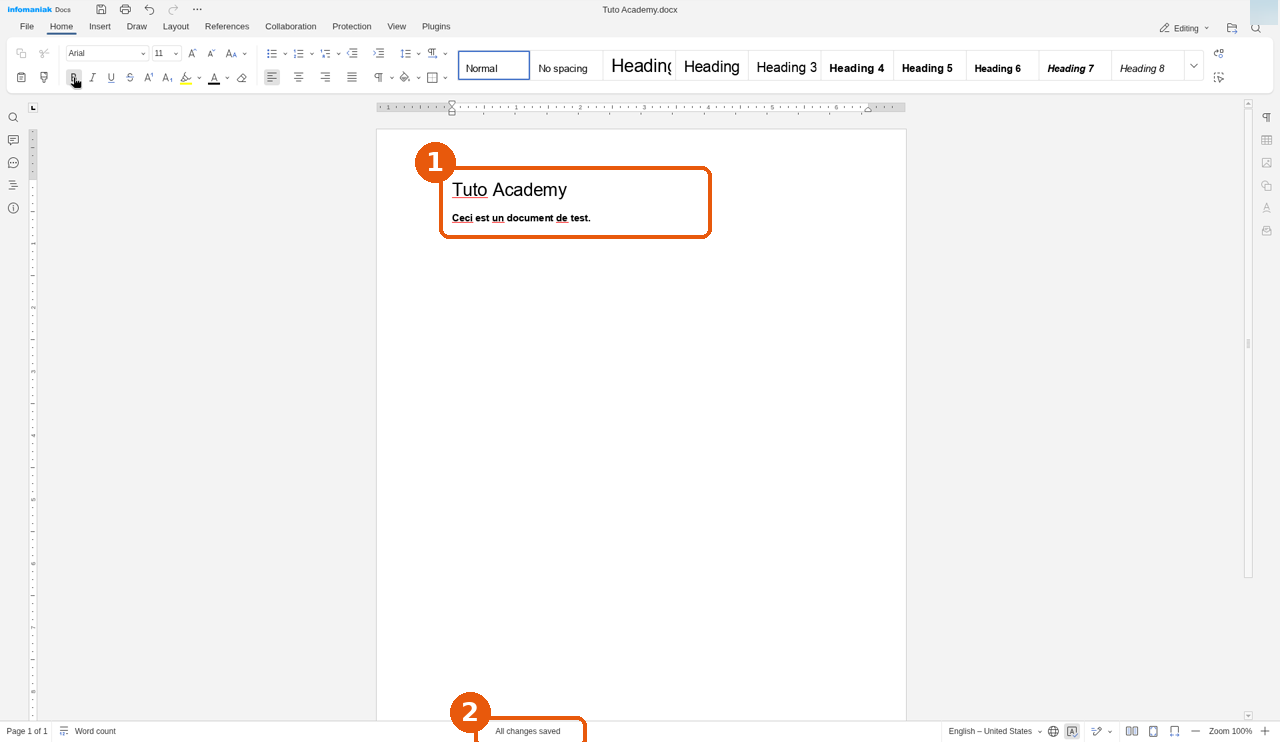Open the Insert tab
The height and width of the screenshot is (742, 1280).
100,27
